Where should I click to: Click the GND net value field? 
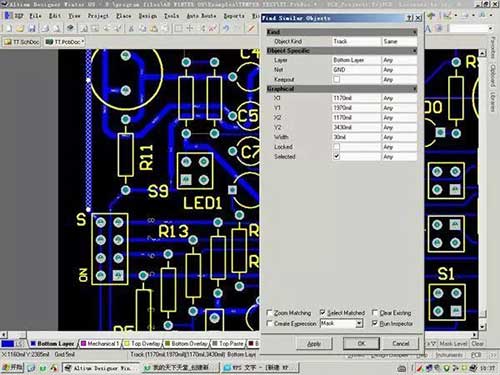(x=356, y=70)
